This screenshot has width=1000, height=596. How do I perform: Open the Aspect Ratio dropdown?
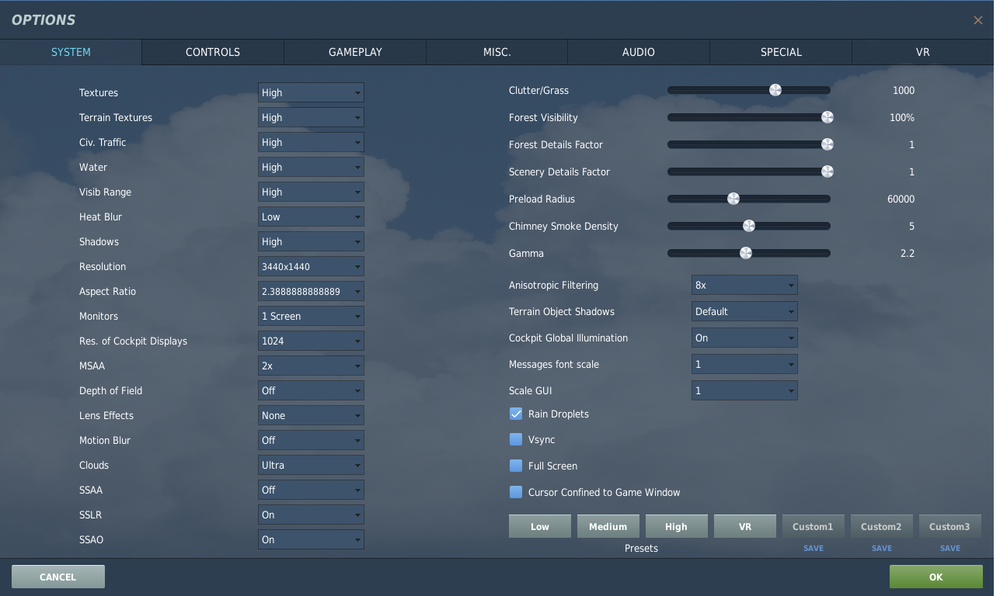tap(310, 291)
